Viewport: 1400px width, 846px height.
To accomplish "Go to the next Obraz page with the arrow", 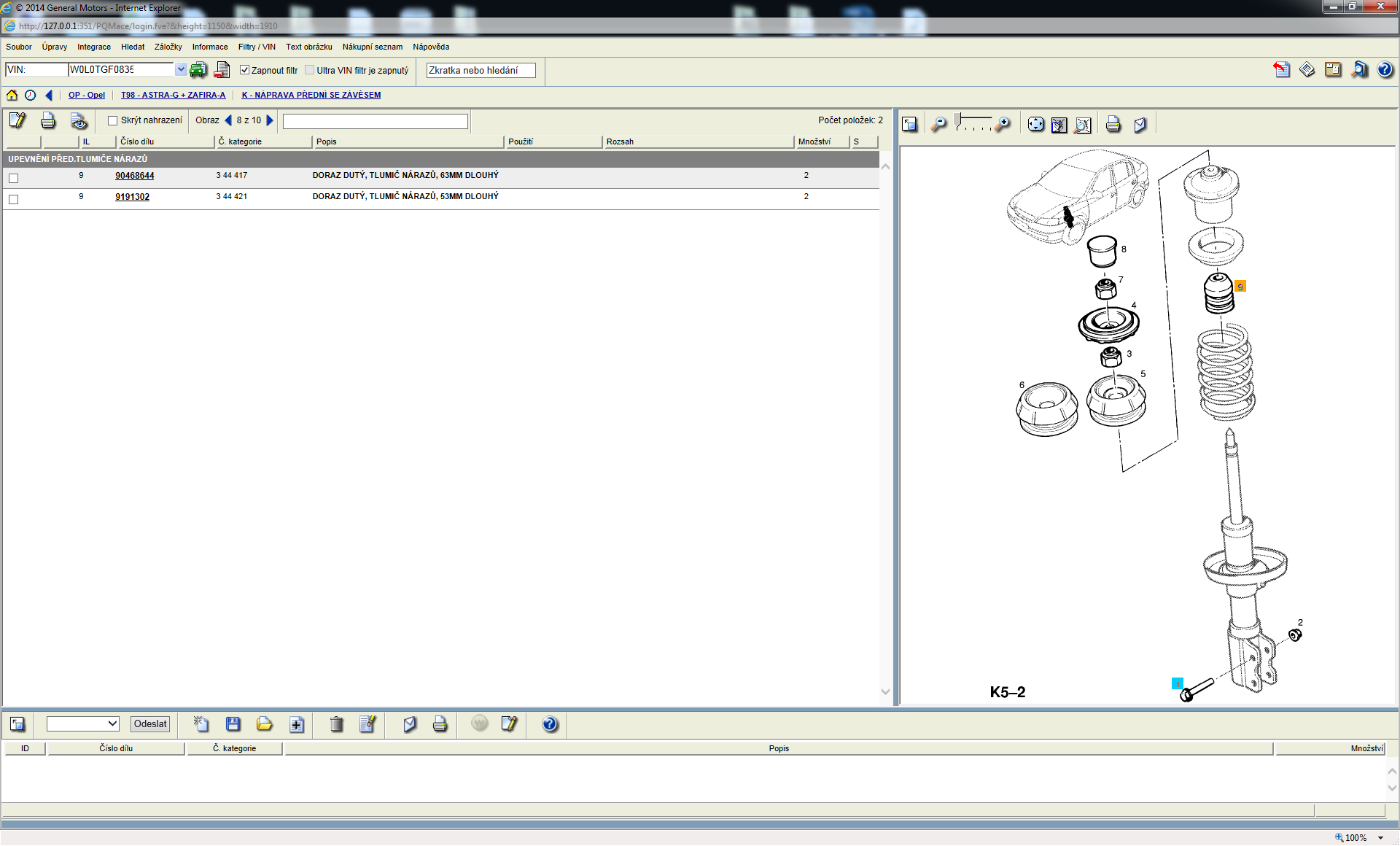I will click(270, 120).
